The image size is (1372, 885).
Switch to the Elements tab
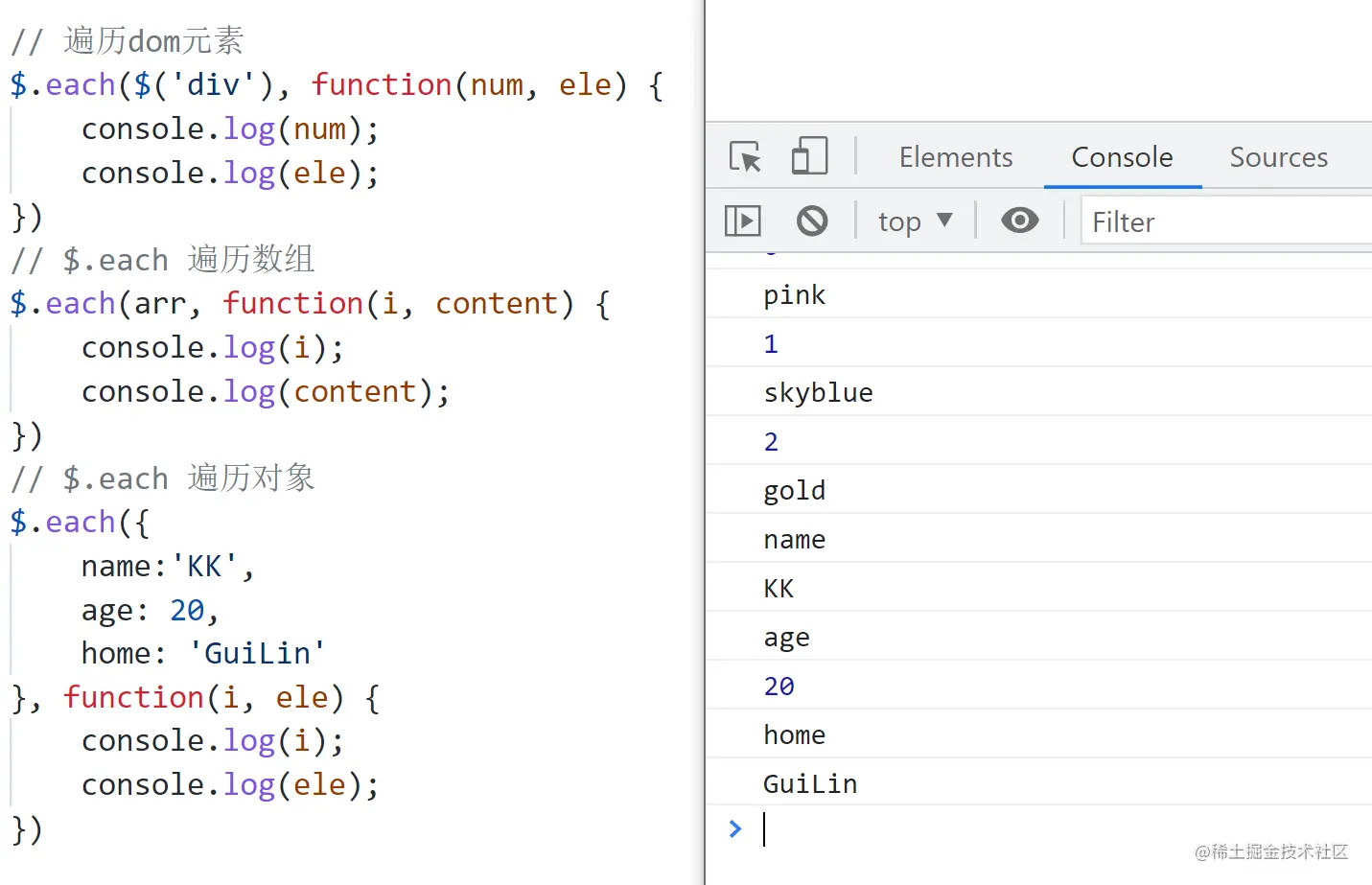[x=956, y=157]
